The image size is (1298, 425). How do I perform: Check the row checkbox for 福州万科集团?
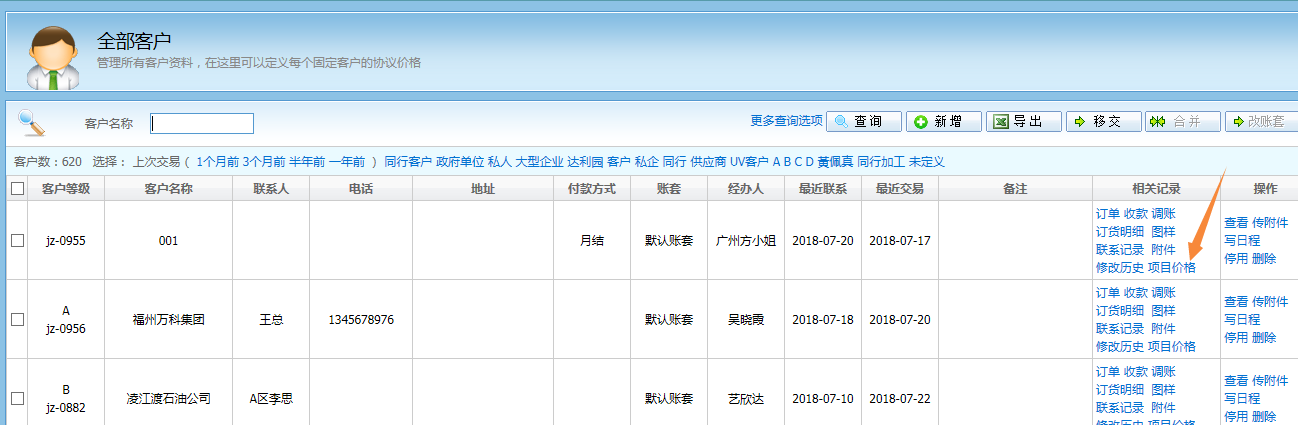pyautogui.click(x=17, y=320)
